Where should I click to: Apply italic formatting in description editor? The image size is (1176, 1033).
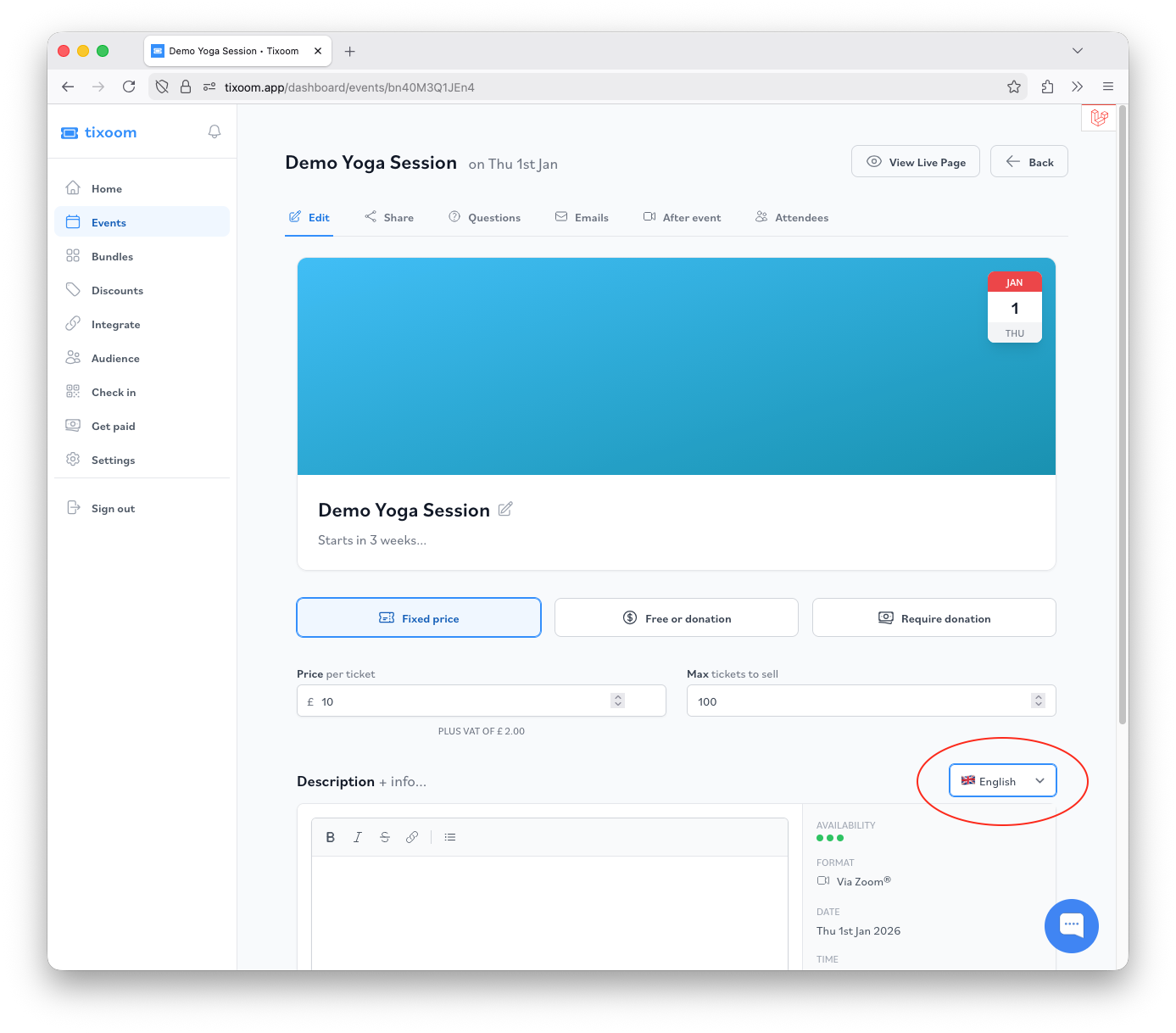(x=358, y=837)
